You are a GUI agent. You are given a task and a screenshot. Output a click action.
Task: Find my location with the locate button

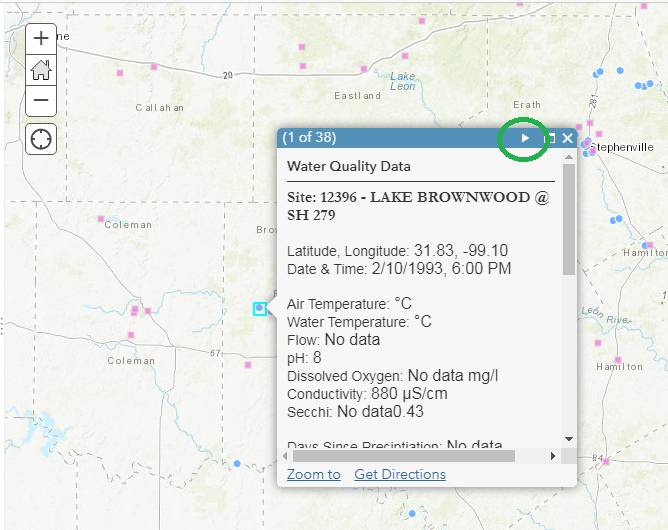(41, 139)
